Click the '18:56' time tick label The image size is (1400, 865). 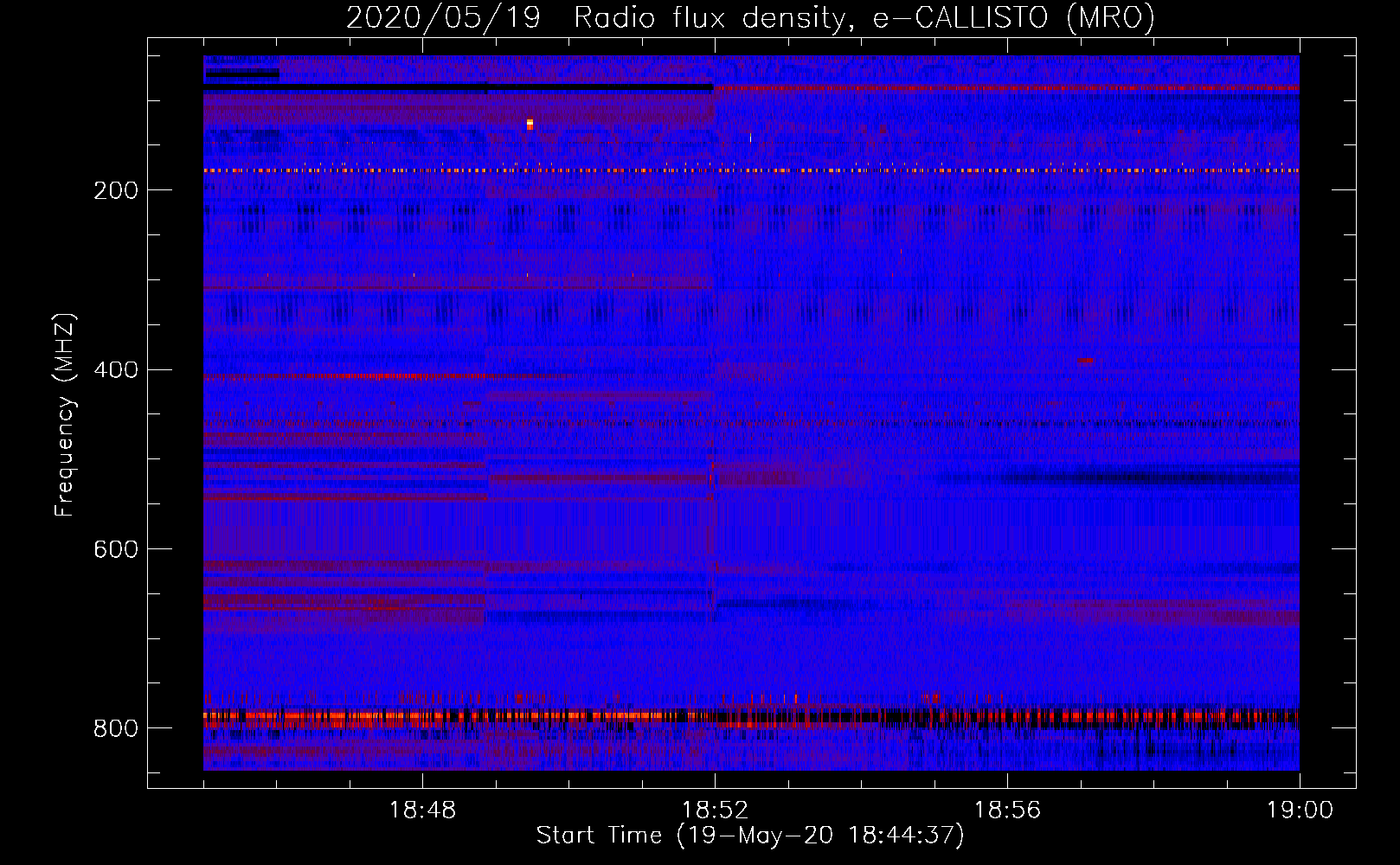[x=1007, y=811]
